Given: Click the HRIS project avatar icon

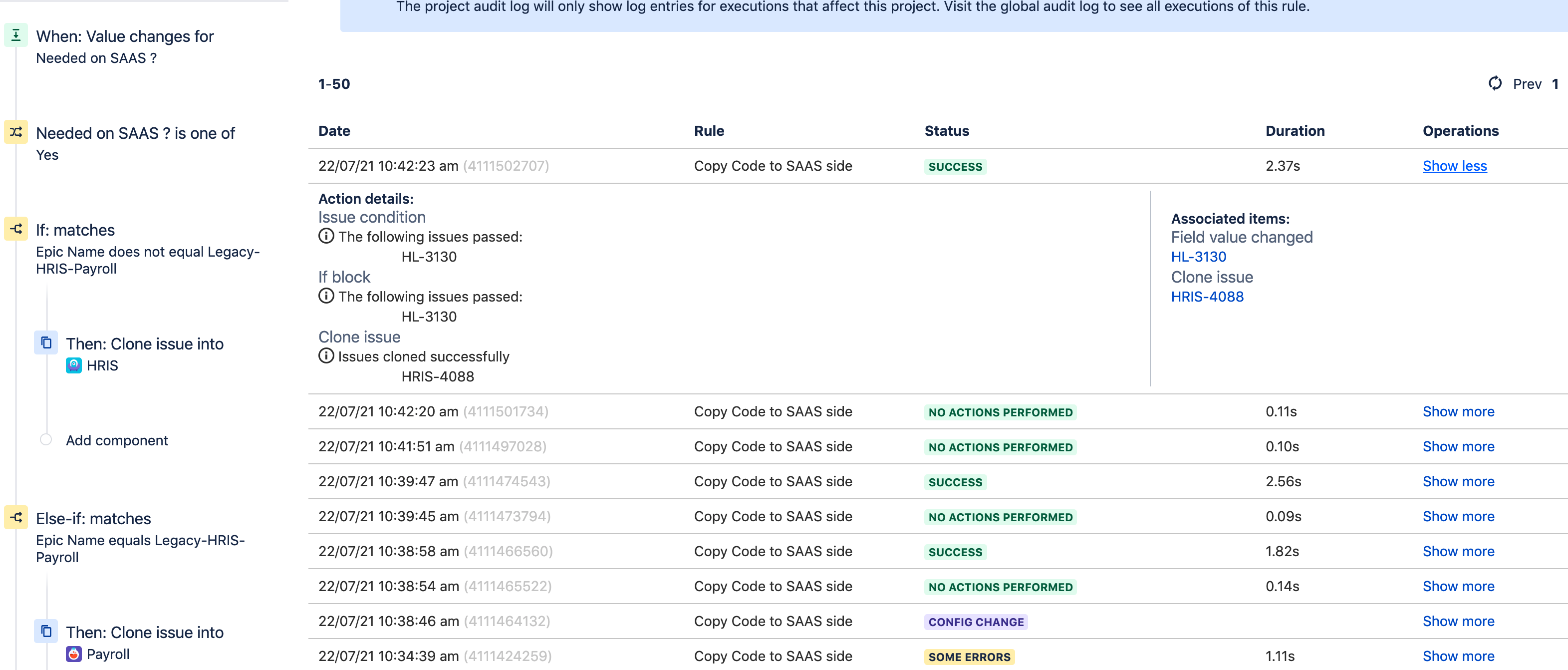Looking at the screenshot, I should 74,365.
